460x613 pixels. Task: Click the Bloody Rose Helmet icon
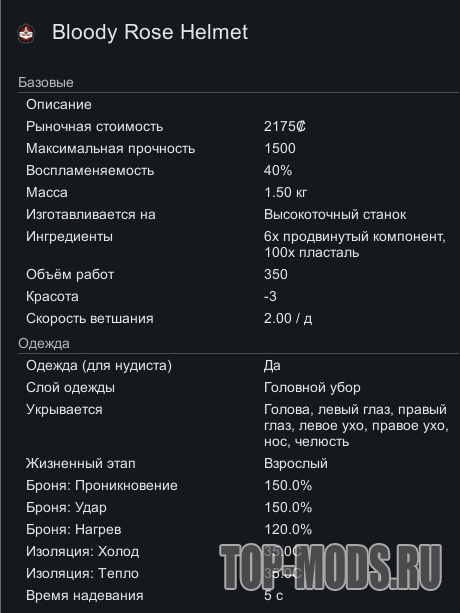tap(26, 33)
